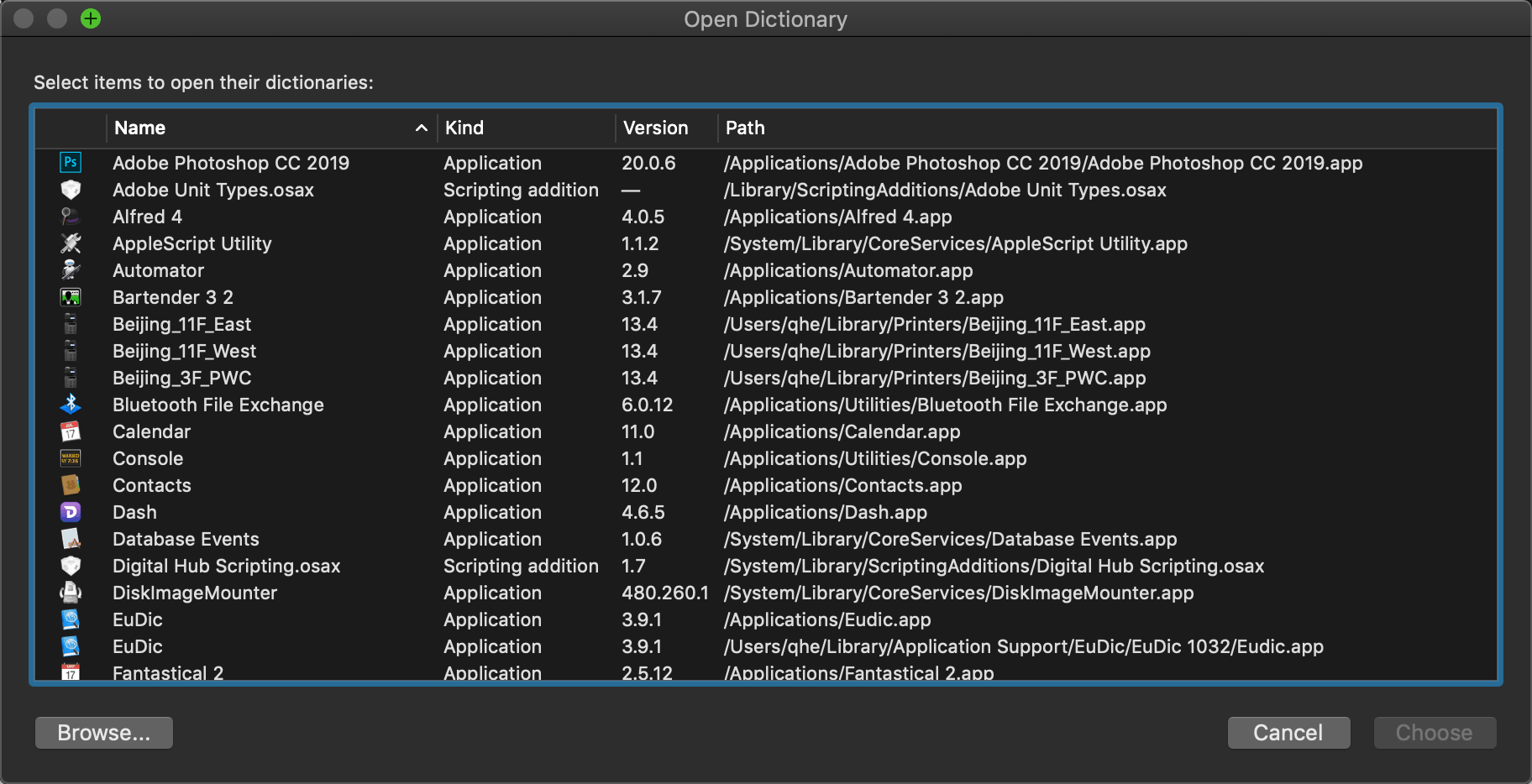1532x784 pixels.
Task: Click the Cancel button
Action: (1288, 733)
